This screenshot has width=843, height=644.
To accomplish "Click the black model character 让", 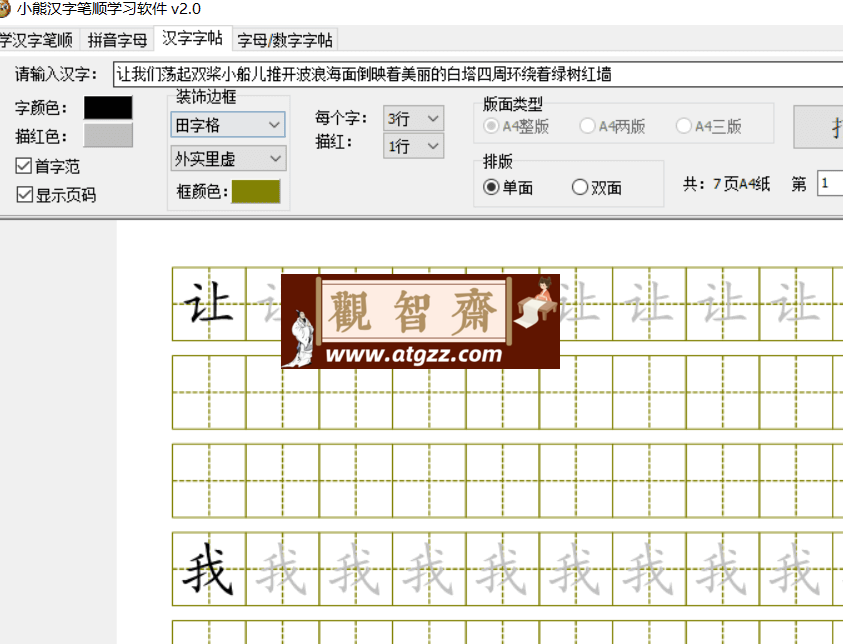I will click(209, 304).
